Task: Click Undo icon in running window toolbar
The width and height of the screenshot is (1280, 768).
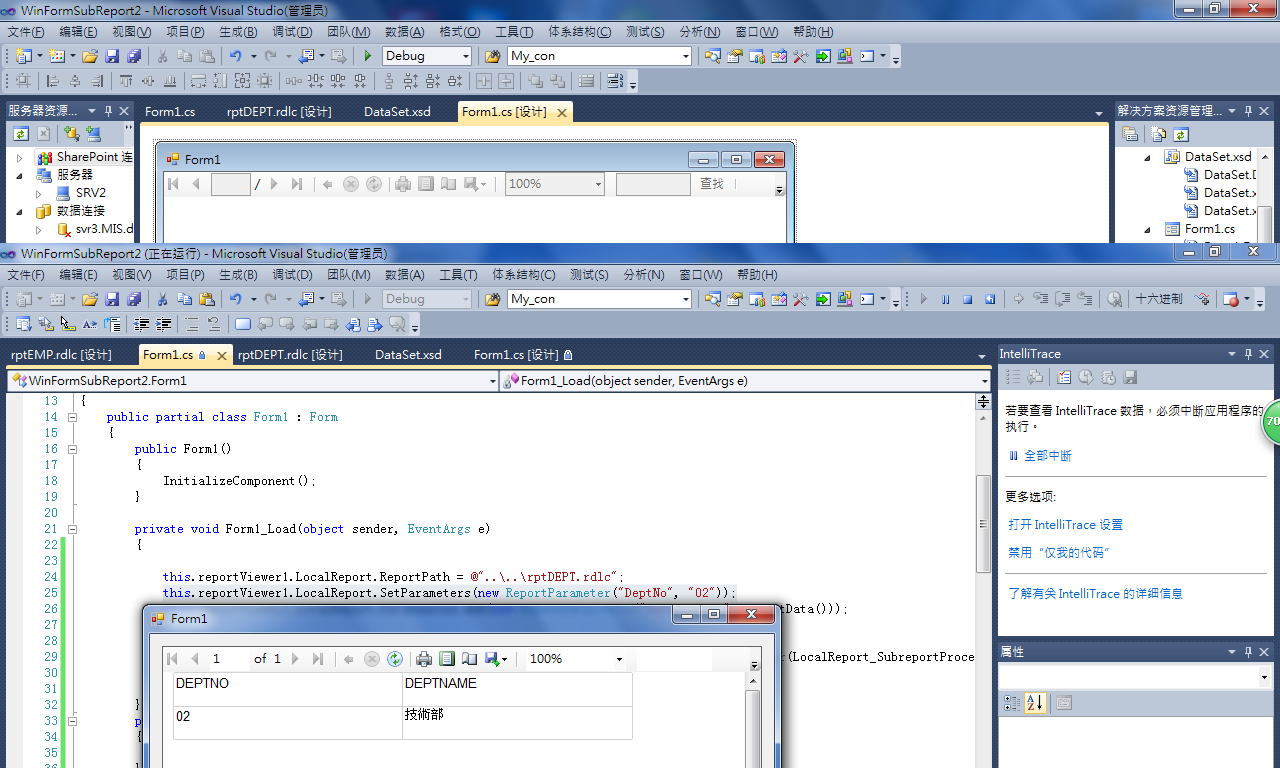Action: (236, 299)
